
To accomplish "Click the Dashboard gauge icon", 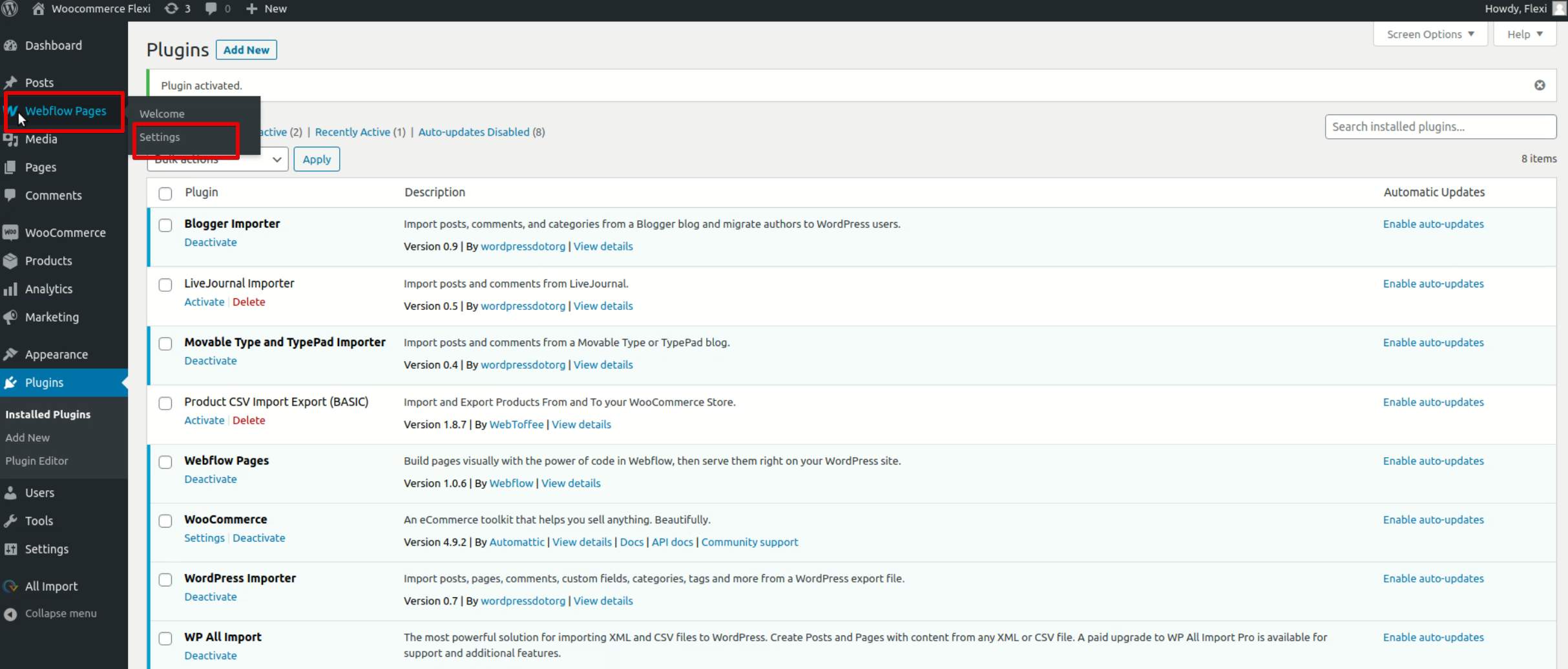I will click(x=10, y=45).
